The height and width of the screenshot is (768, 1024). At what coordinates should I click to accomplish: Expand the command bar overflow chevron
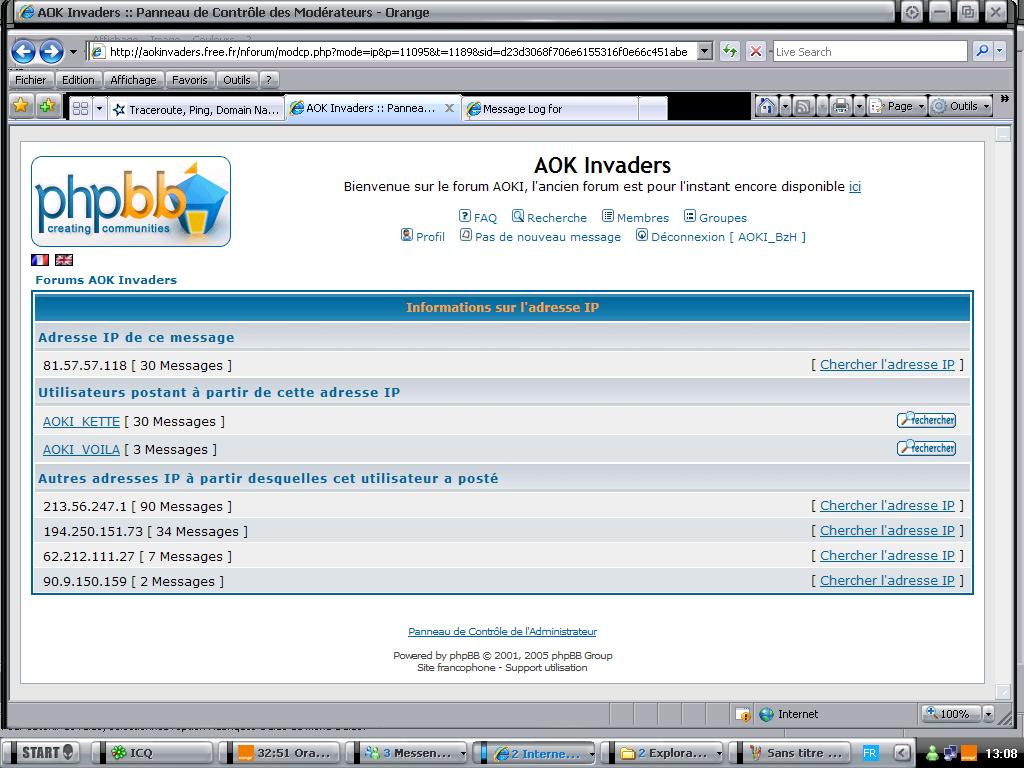[x=1004, y=99]
